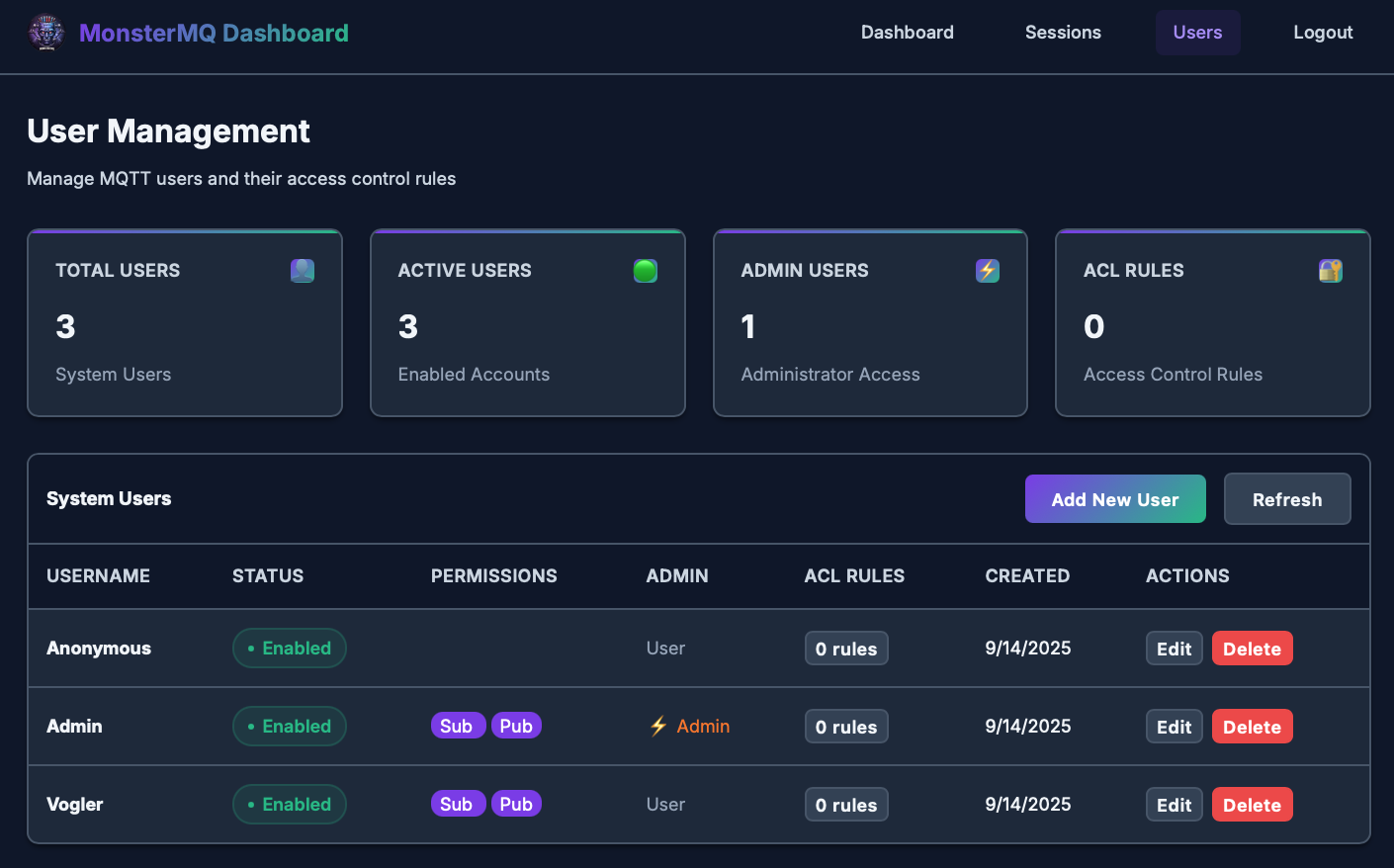The width and height of the screenshot is (1394, 868).
Task: Open the Dashboard nav item
Action: (x=908, y=33)
